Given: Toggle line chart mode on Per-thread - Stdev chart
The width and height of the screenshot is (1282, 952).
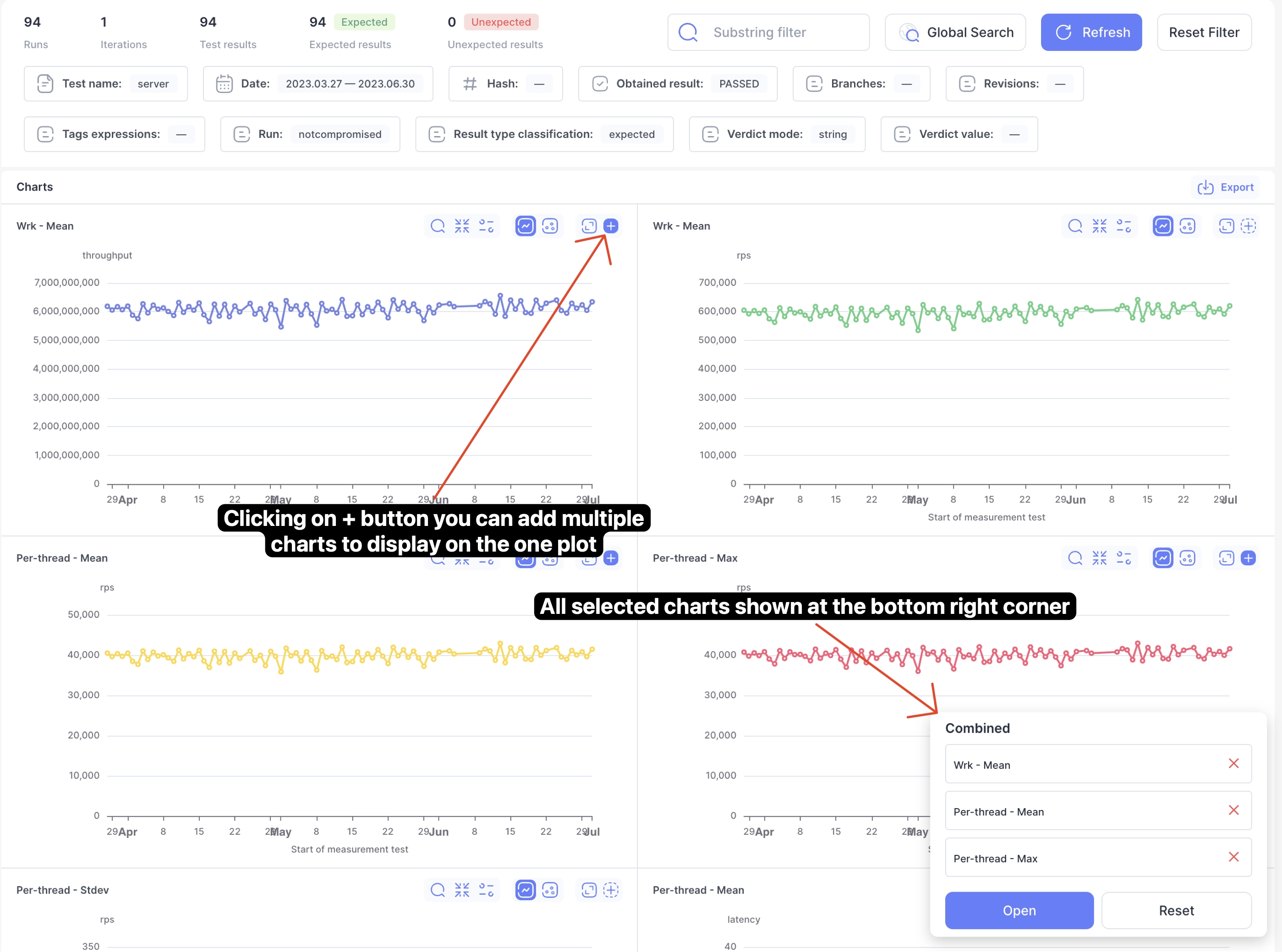Looking at the screenshot, I should (x=526, y=890).
